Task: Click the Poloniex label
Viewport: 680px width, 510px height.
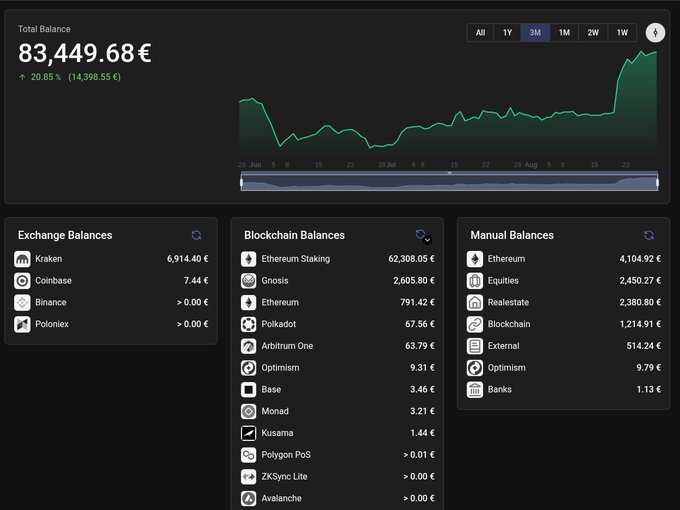Action: [x=52, y=324]
